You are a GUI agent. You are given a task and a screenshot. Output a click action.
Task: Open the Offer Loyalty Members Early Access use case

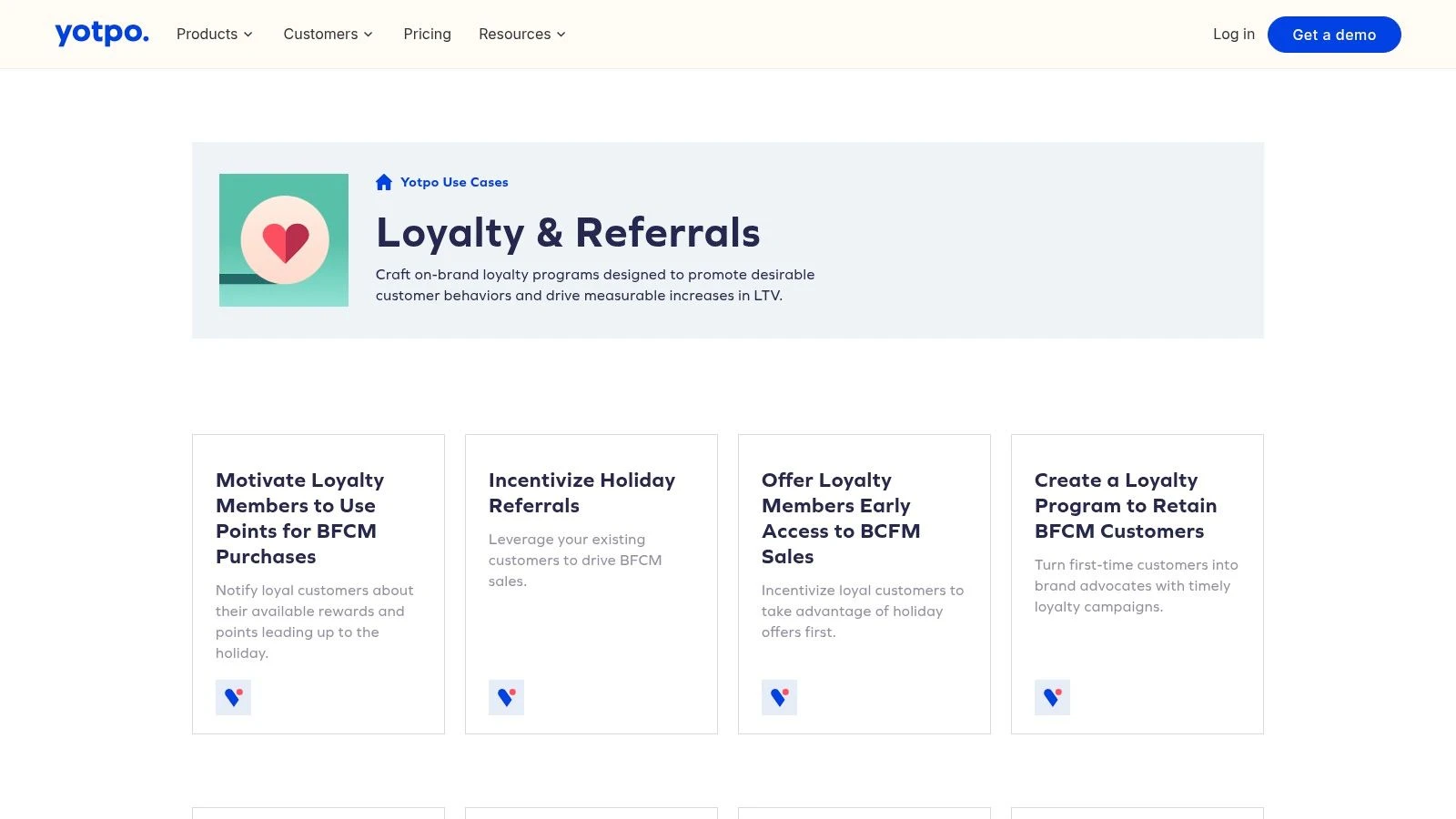(841, 518)
